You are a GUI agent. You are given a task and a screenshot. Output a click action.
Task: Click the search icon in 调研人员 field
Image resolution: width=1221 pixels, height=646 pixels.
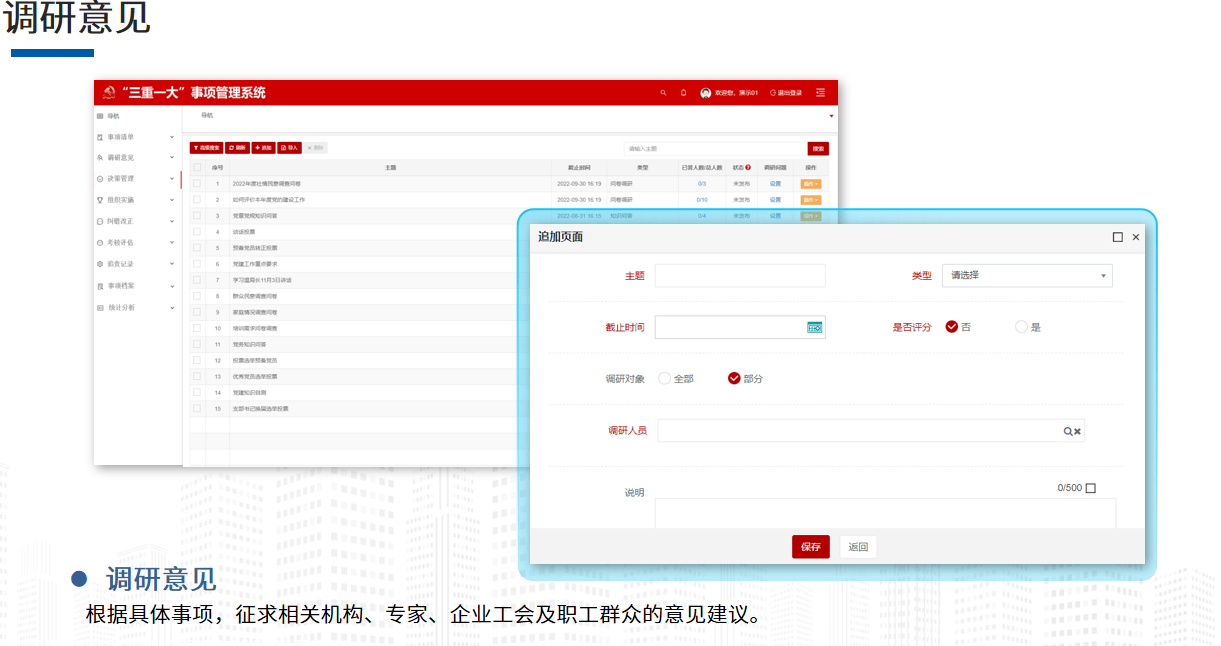[1067, 431]
